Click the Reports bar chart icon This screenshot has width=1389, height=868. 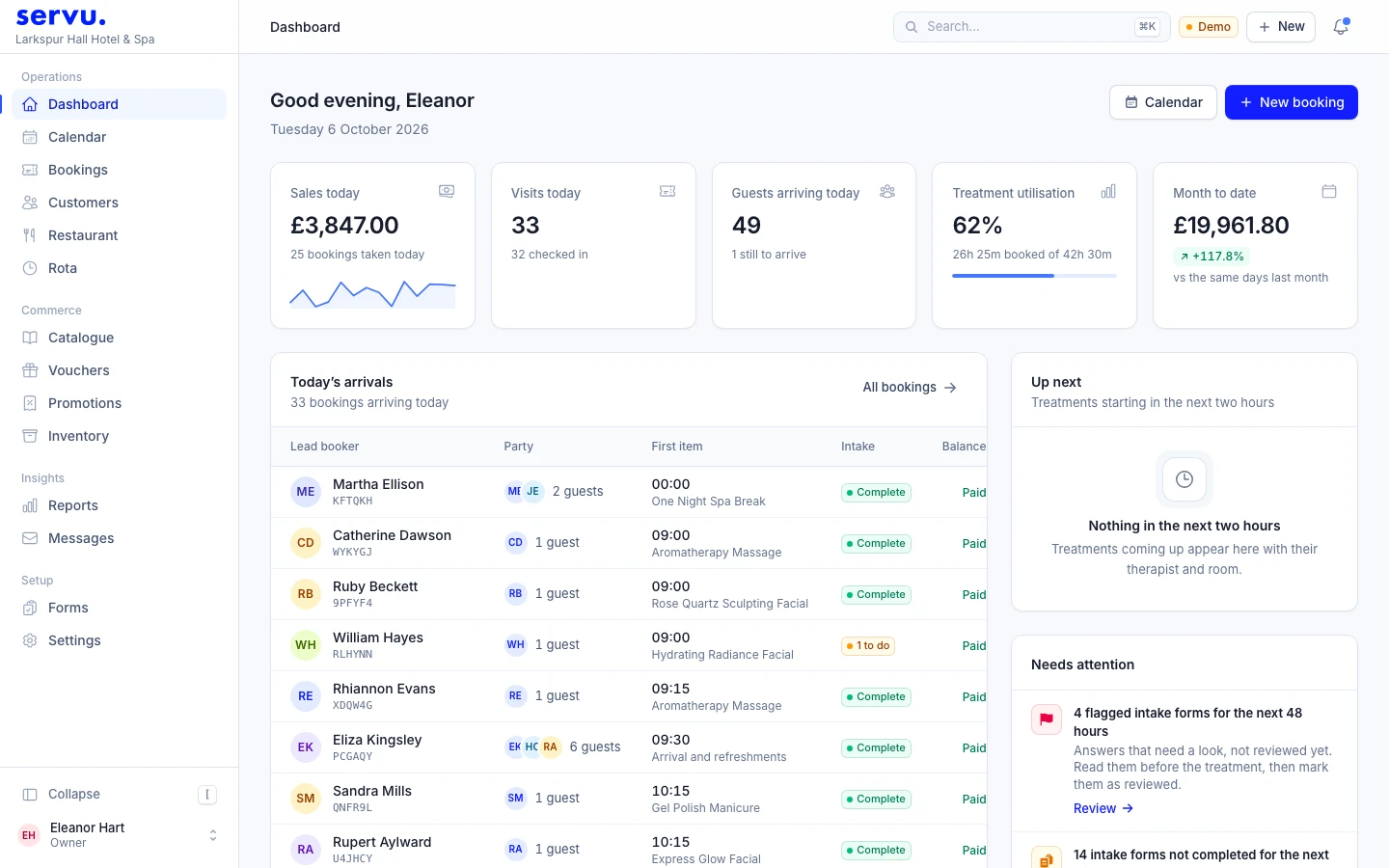tap(30, 505)
